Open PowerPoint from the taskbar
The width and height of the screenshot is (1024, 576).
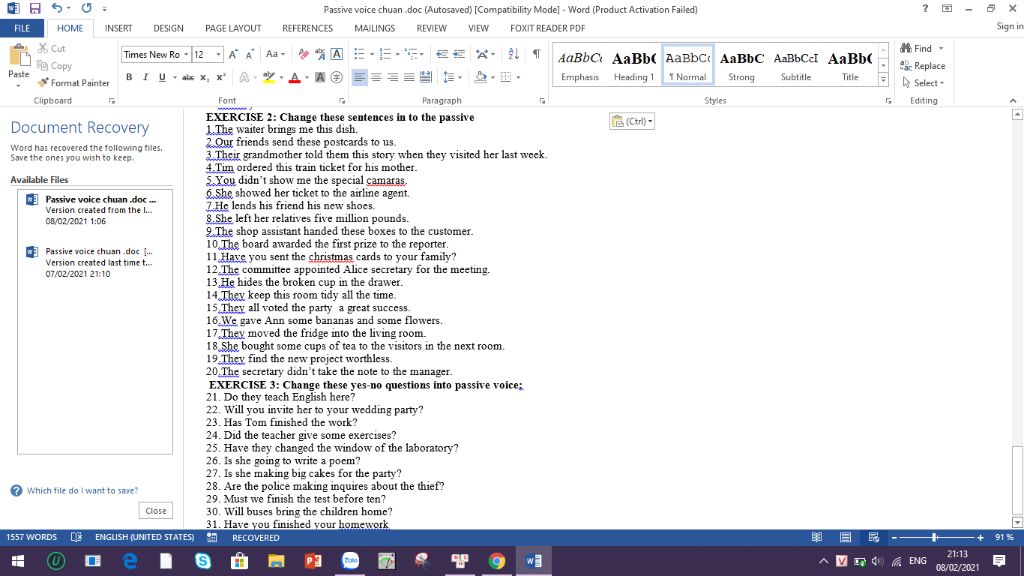(313, 561)
